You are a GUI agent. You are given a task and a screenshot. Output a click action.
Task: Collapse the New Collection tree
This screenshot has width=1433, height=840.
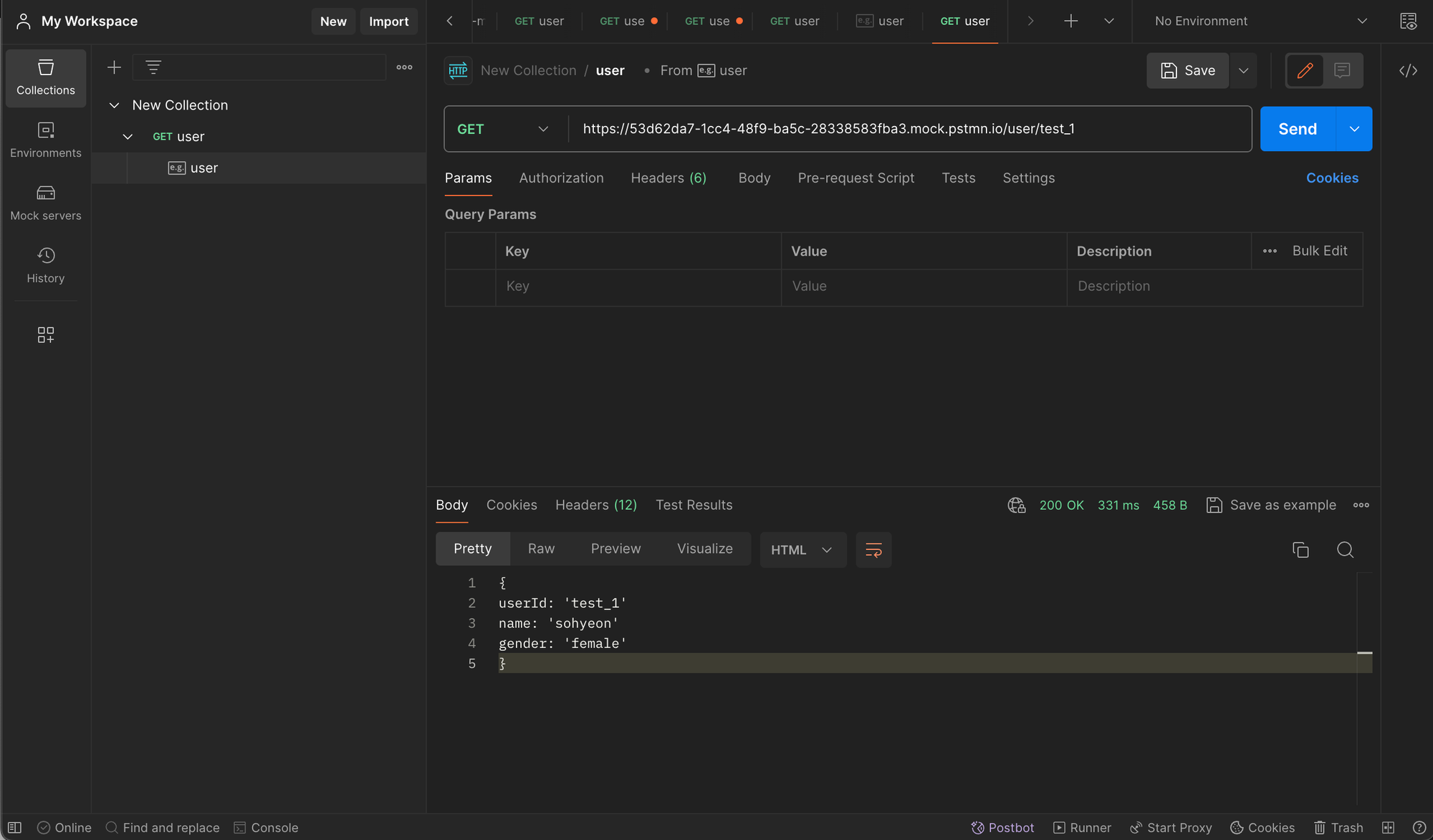click(114, 105)
